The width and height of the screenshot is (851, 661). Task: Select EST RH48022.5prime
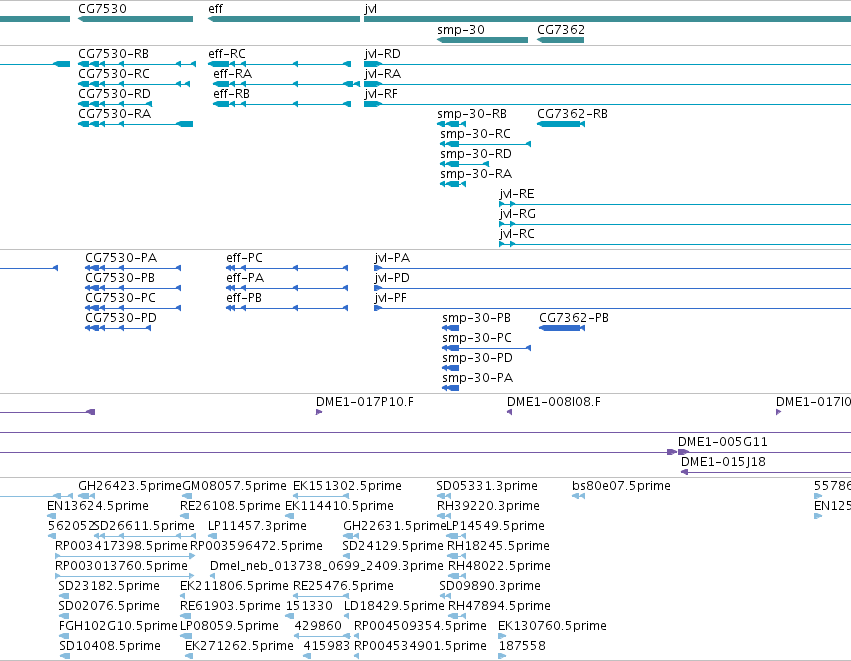[457, 576]
